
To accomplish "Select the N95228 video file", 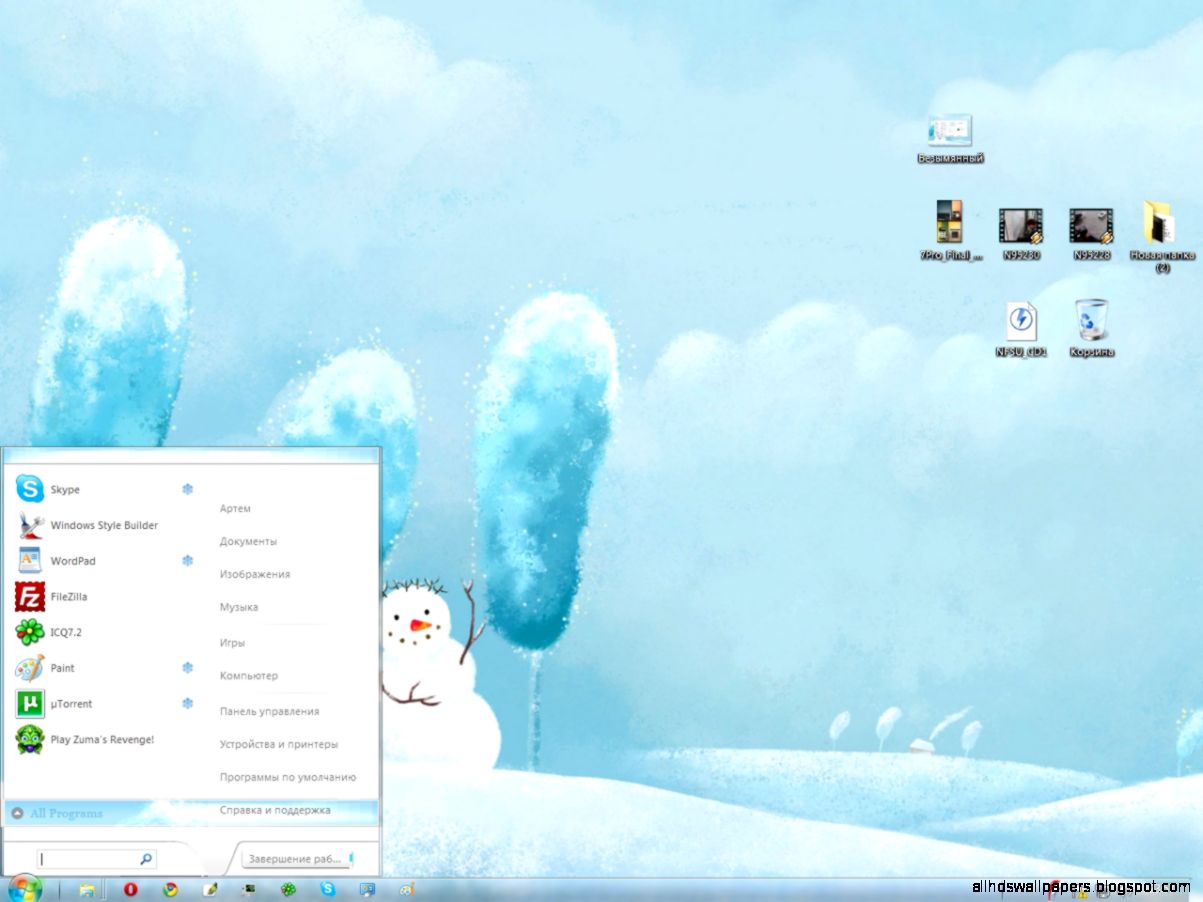I will click(x=1091, y=234).
